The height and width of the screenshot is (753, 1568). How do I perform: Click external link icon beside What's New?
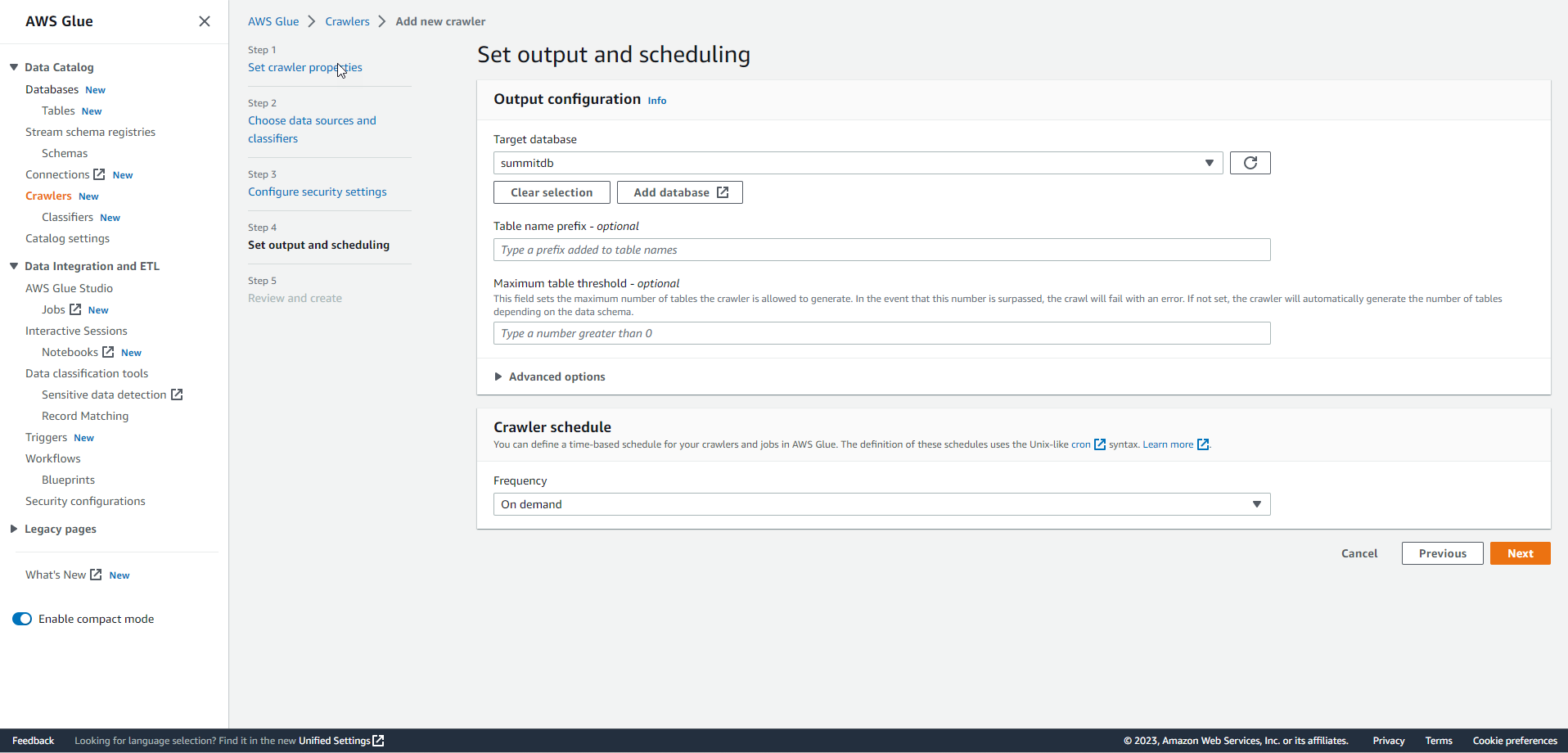point(96,575)
